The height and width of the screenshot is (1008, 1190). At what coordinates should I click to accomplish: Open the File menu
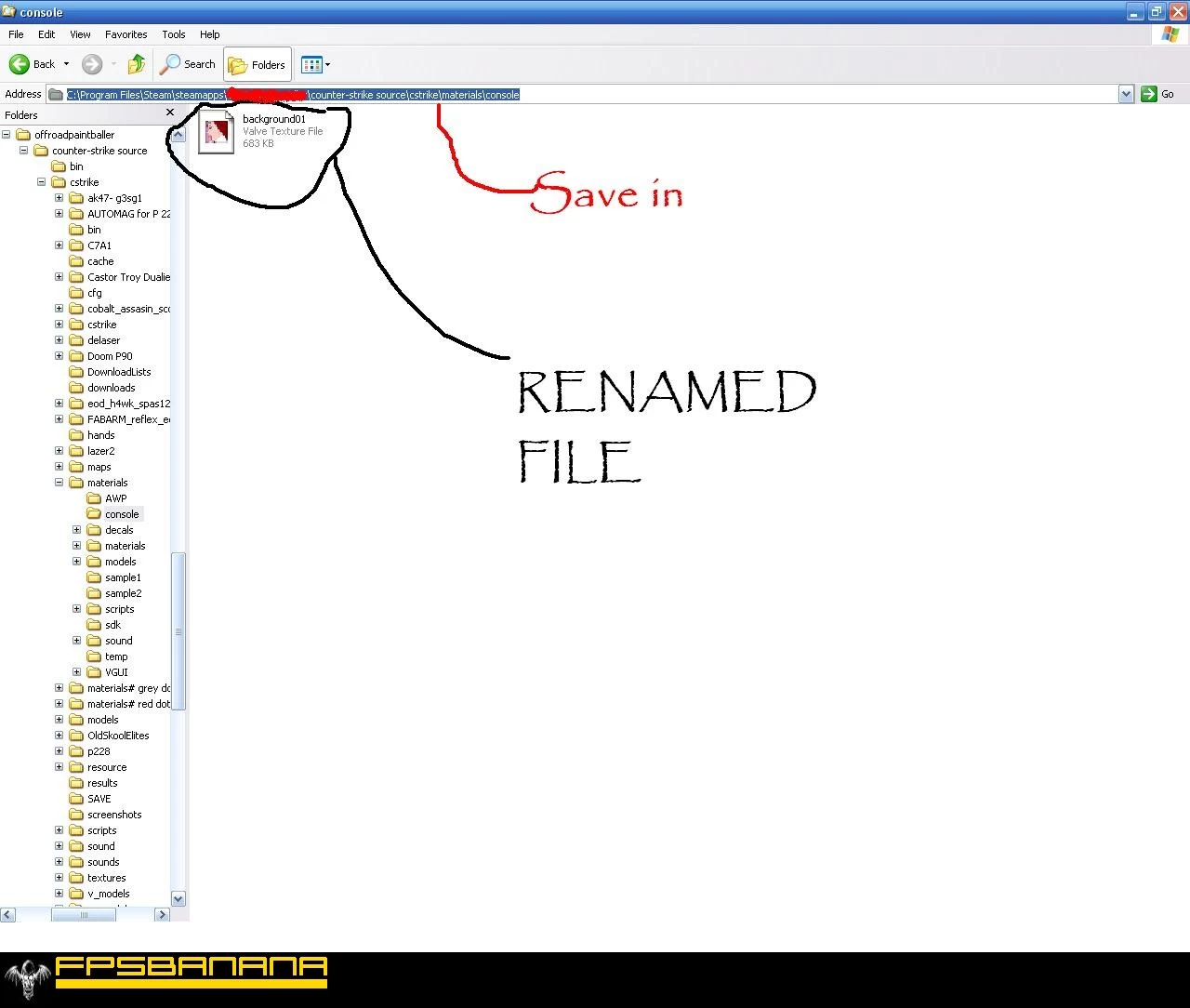(16, 34)
